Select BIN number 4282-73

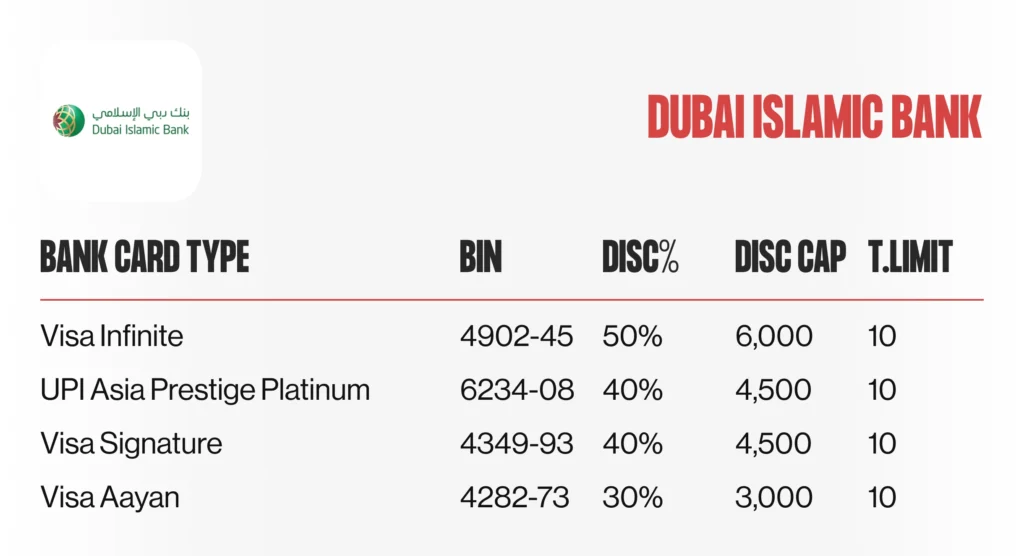click(515, 496)
